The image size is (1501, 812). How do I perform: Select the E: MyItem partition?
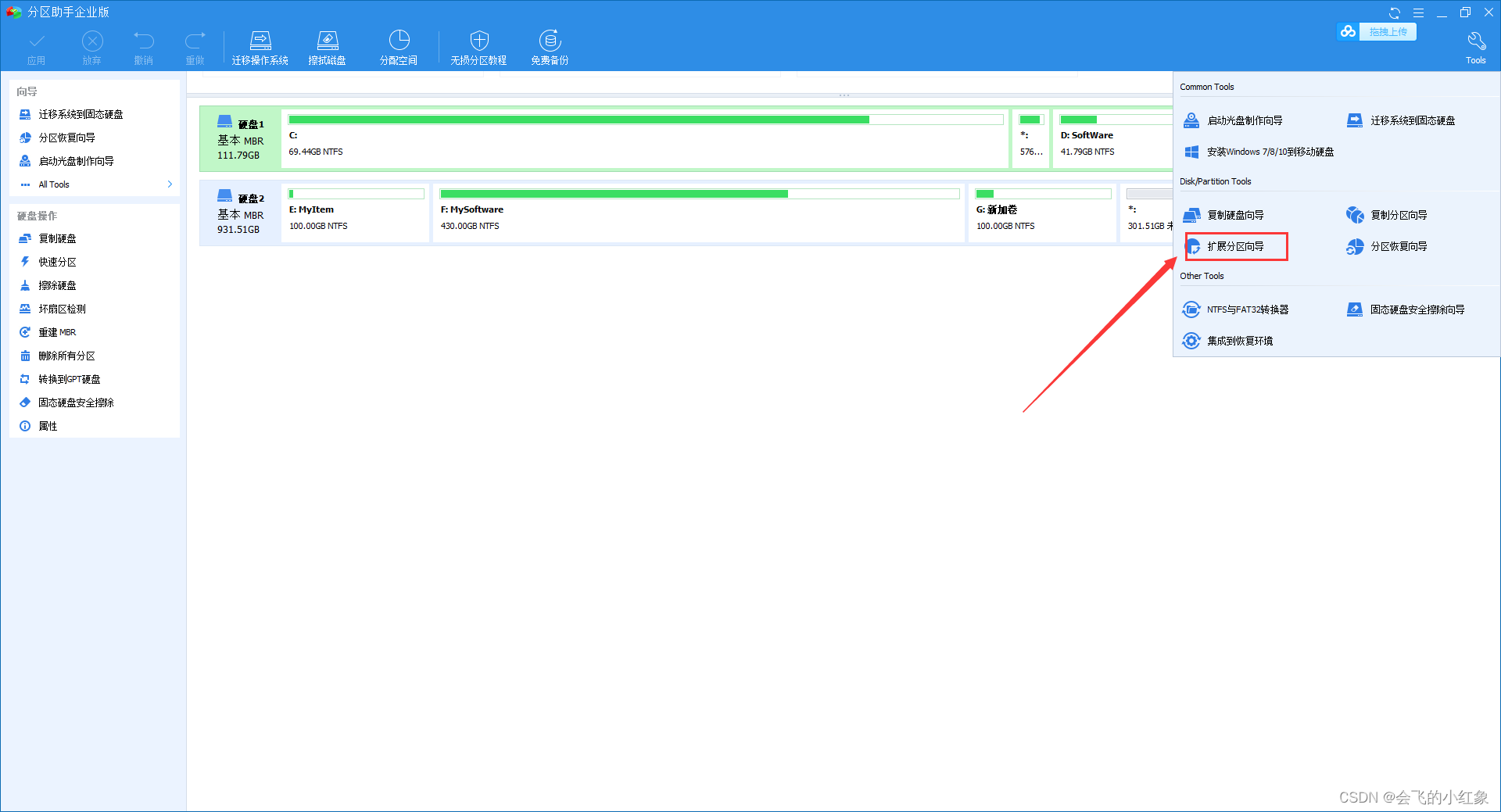coord(356,213)
